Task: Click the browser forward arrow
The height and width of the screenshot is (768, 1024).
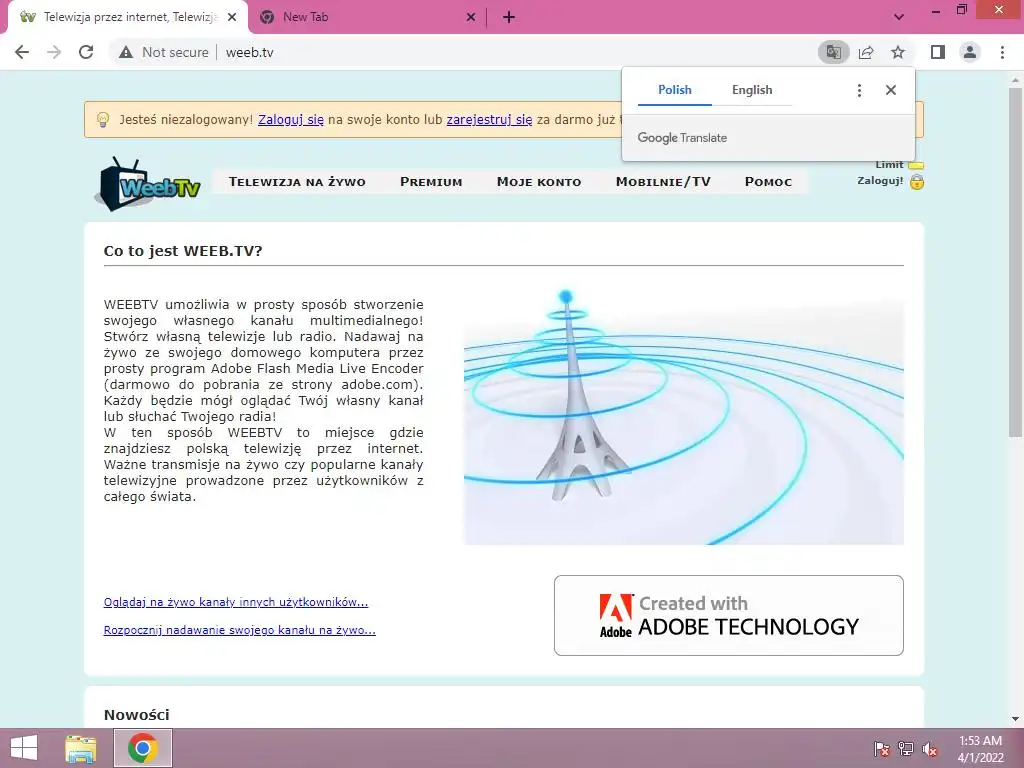Action: (x=54, y=52)
